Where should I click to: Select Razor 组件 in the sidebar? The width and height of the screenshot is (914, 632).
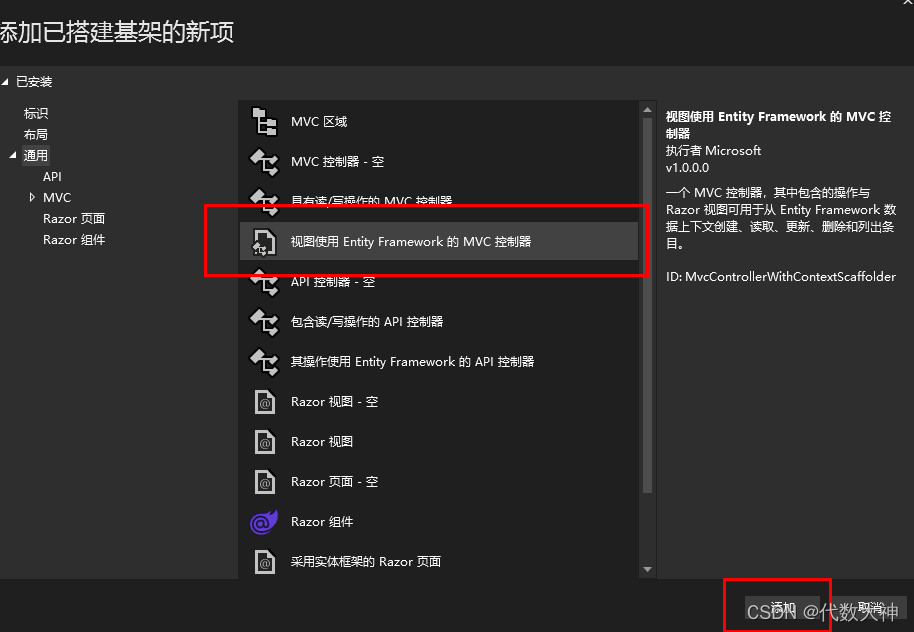(74, 239)
